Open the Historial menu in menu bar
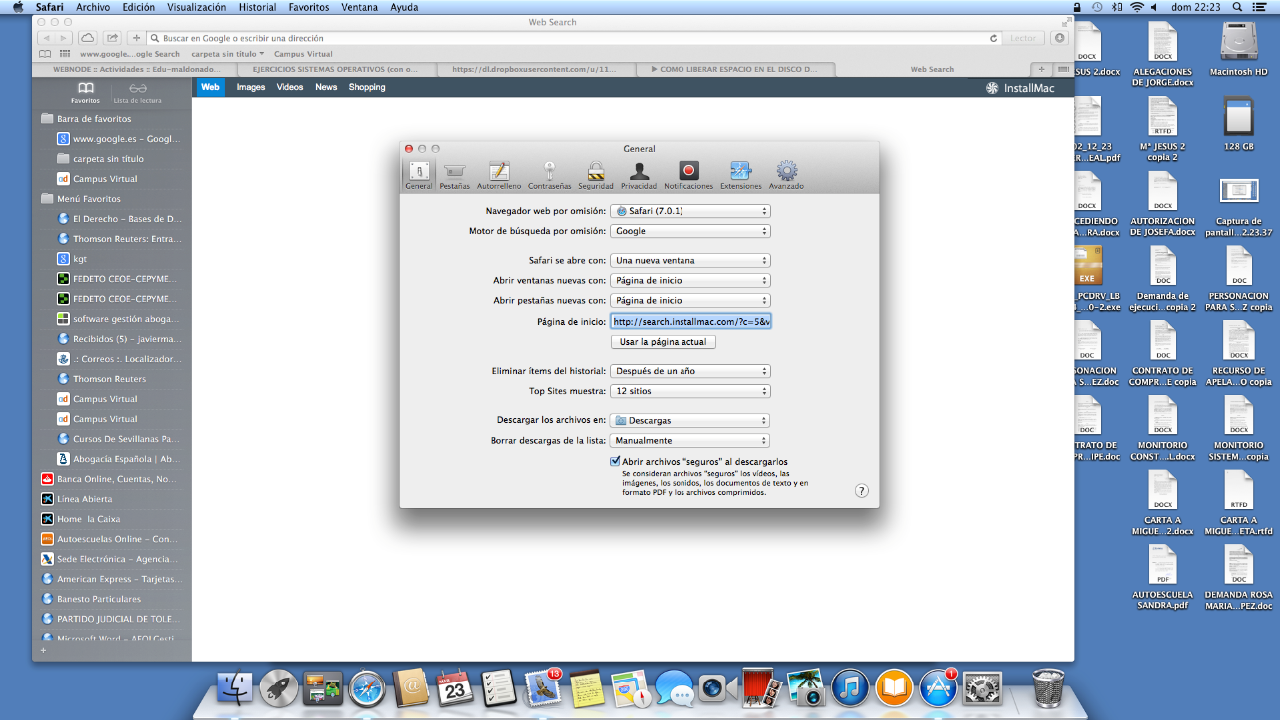The height and width of the screenshot is (720, 1280). [x=258, y=7]
